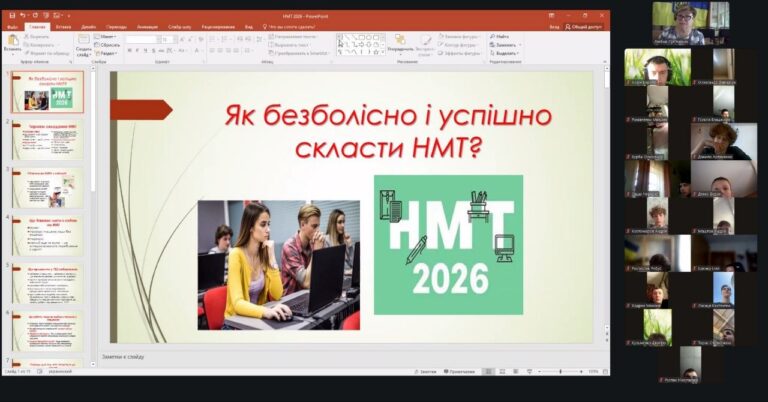Image resolution: width=768 pixels, height=402 pixels.
Task: Switch to Design (Дизайн) ribbon tab
Action: coord(88,27)
